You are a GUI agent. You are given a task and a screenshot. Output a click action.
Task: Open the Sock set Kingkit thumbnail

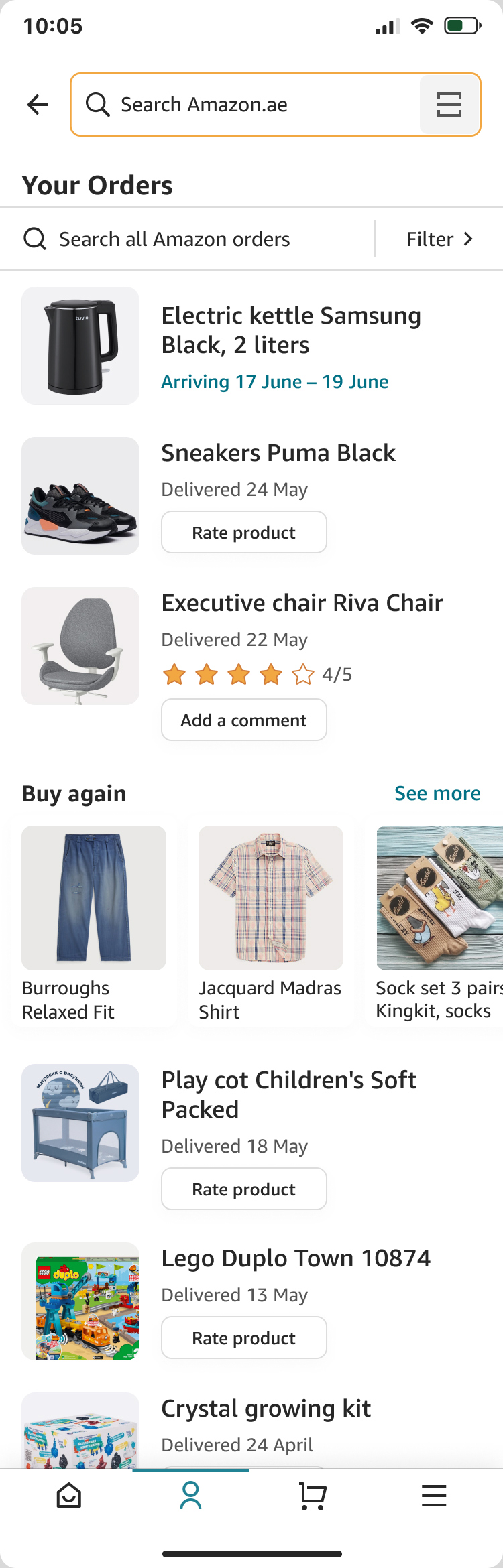click(440, 898)
